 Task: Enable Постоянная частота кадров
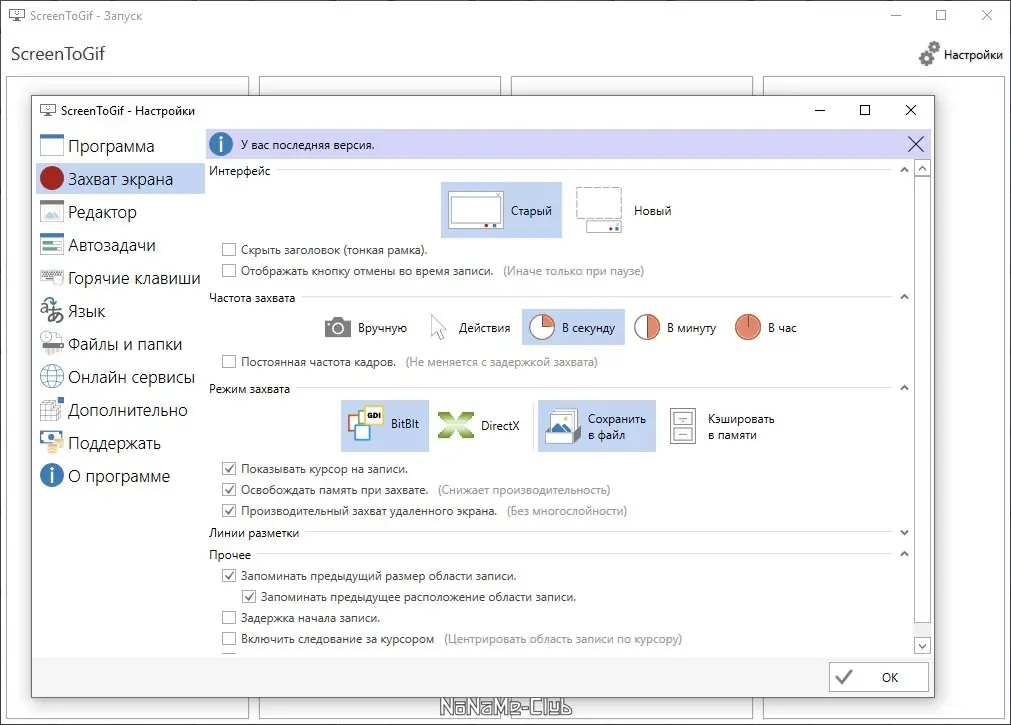click(x=229, y=361)
